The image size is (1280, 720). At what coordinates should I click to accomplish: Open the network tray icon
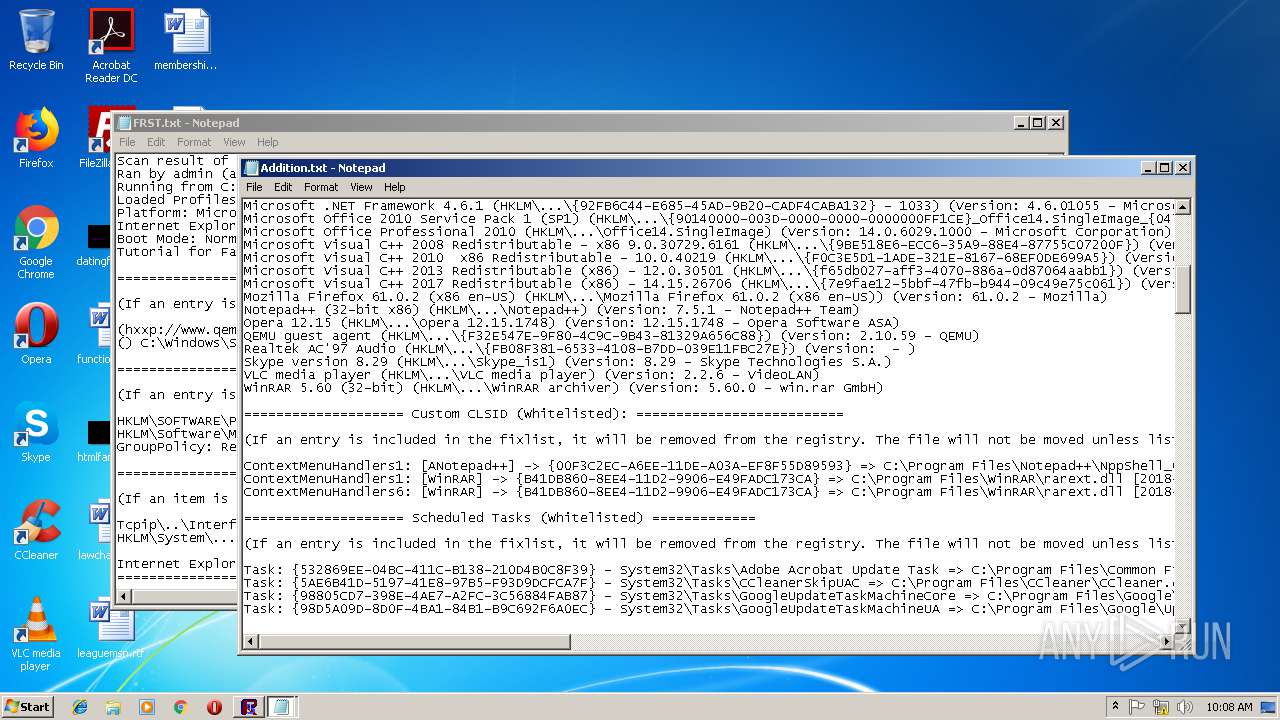1161,707
